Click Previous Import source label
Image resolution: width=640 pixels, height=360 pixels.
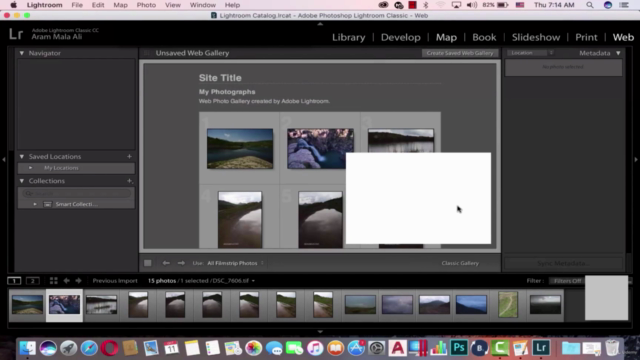tap(115, 281)
